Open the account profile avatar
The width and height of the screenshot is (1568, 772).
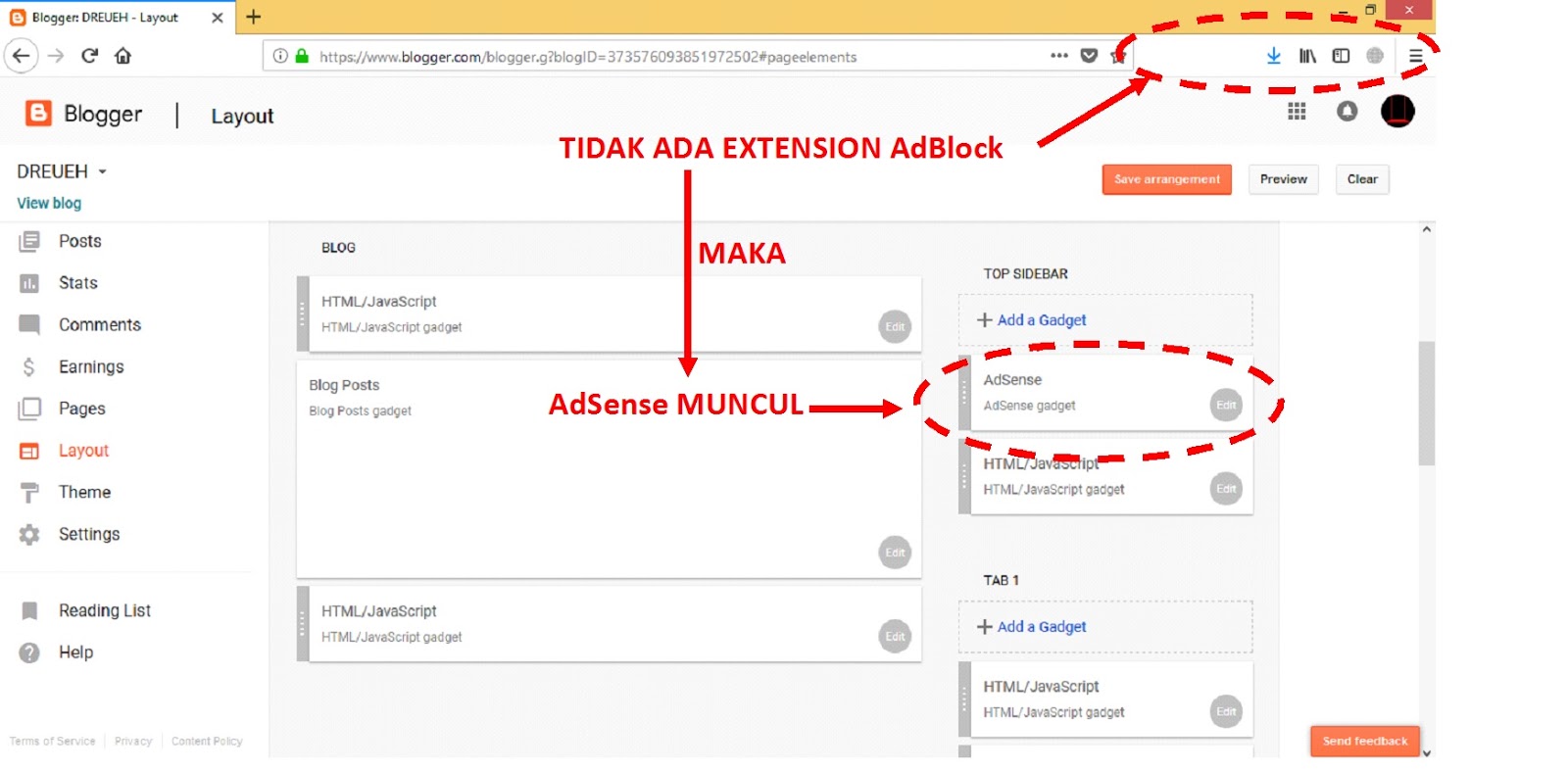[1397, 111]
